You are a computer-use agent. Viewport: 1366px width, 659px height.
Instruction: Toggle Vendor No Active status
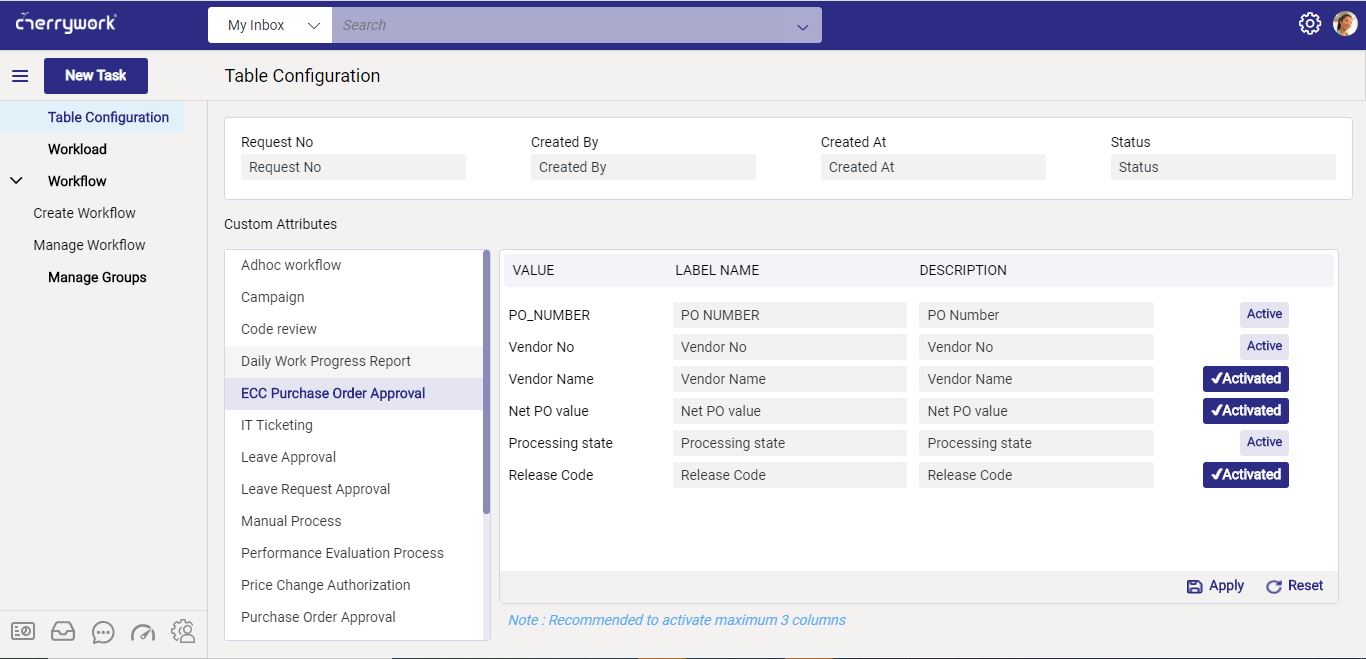pos(1264,346)
